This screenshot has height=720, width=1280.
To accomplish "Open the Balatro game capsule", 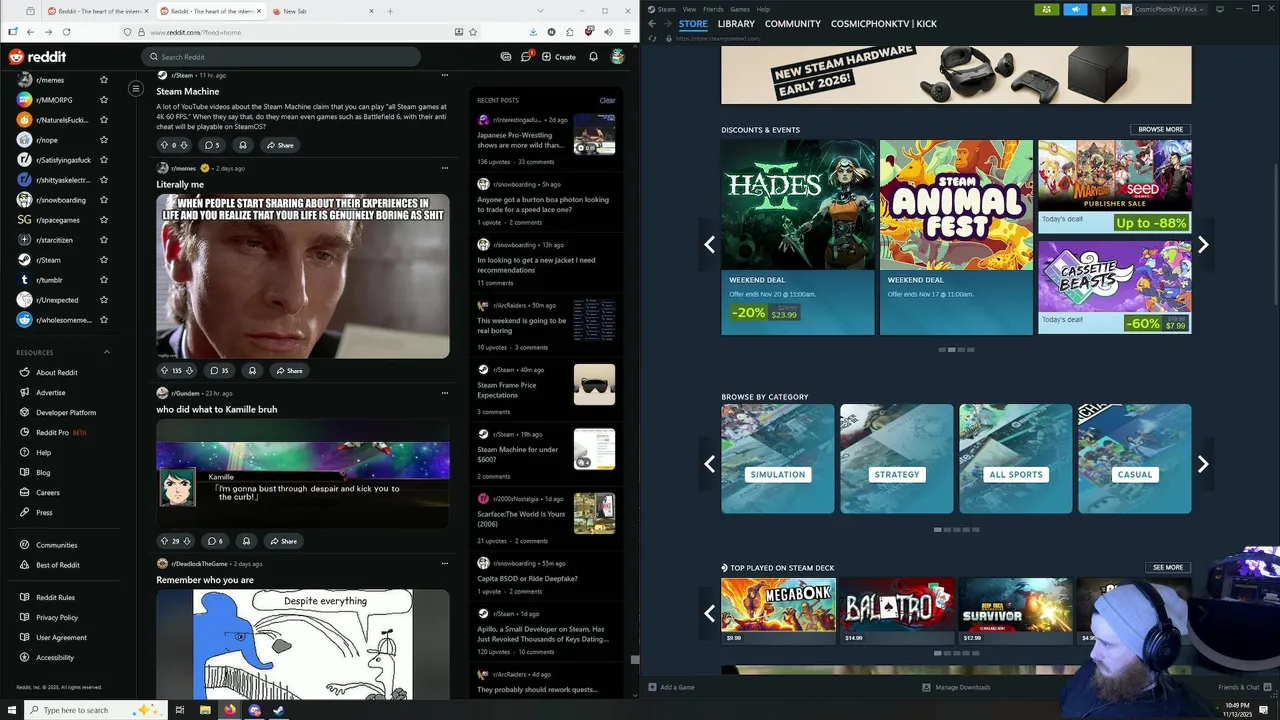I will click(897, 611).
